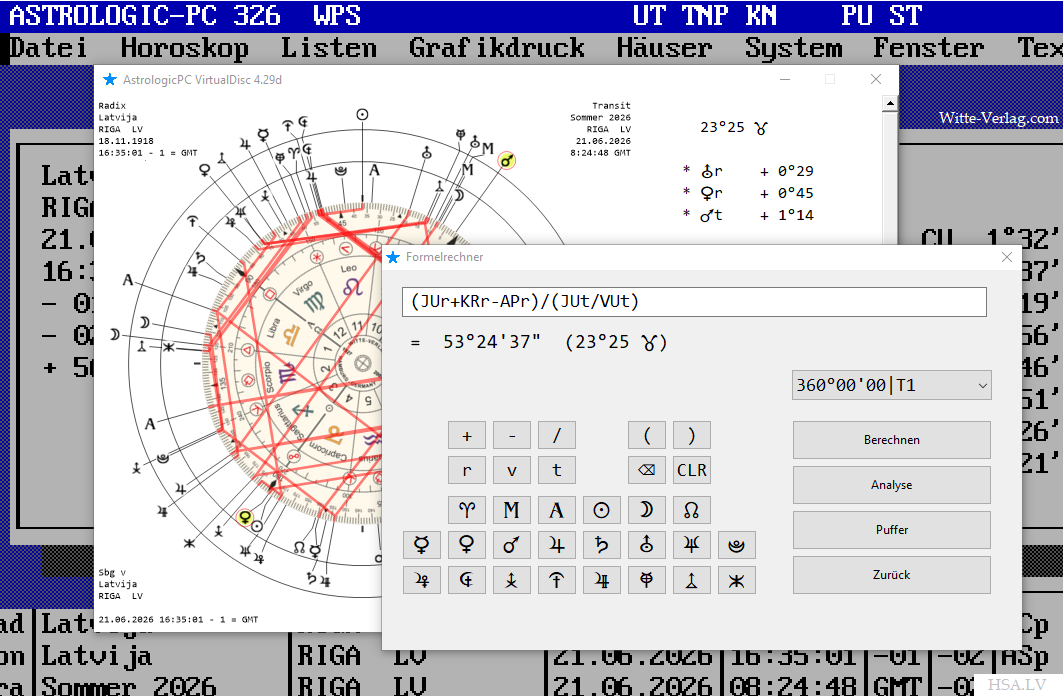Open the Häuser menu
The width and height of the screenshot is (1063, 696).
point(664,48)
